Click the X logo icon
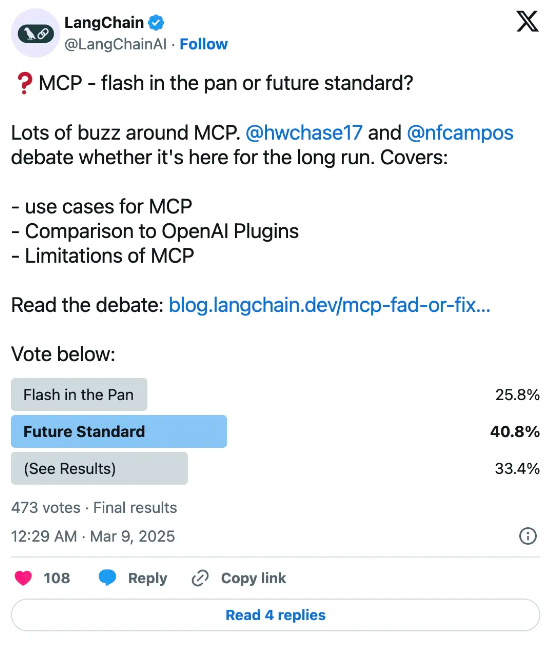The width and height of the screenshot is (554, 645). (x=527, y=21)
